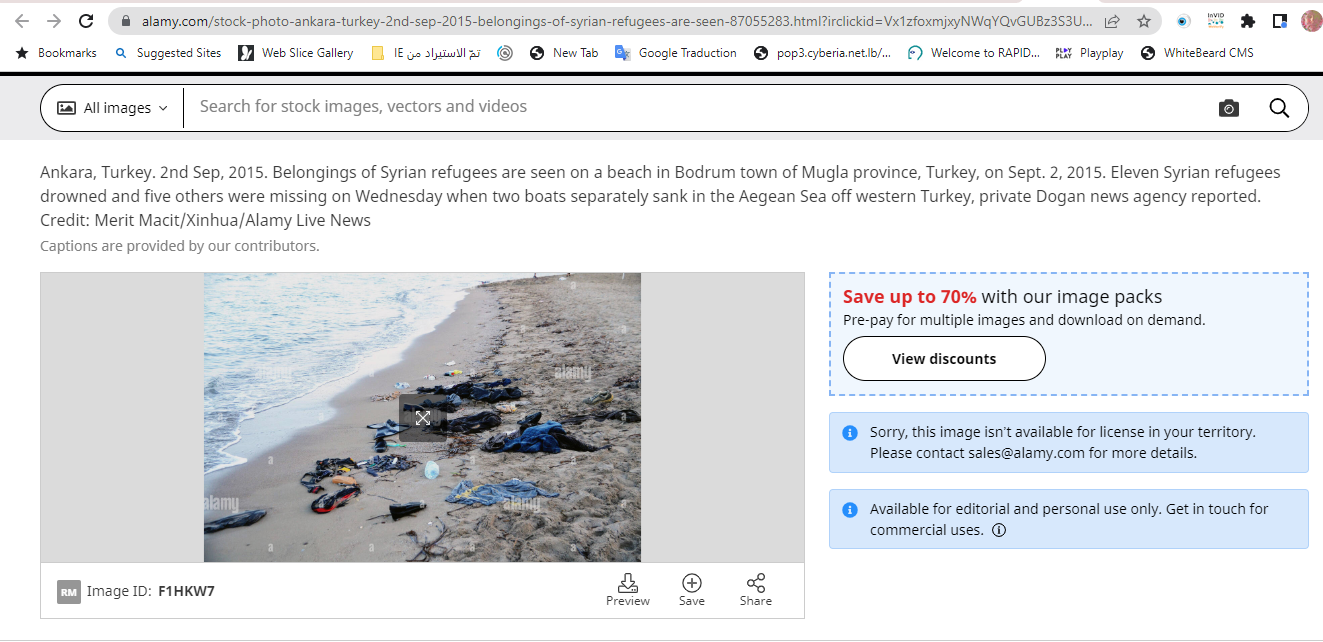
Task: Open the WhiteBeard CMS bookmark
Action: point(1197,53)
